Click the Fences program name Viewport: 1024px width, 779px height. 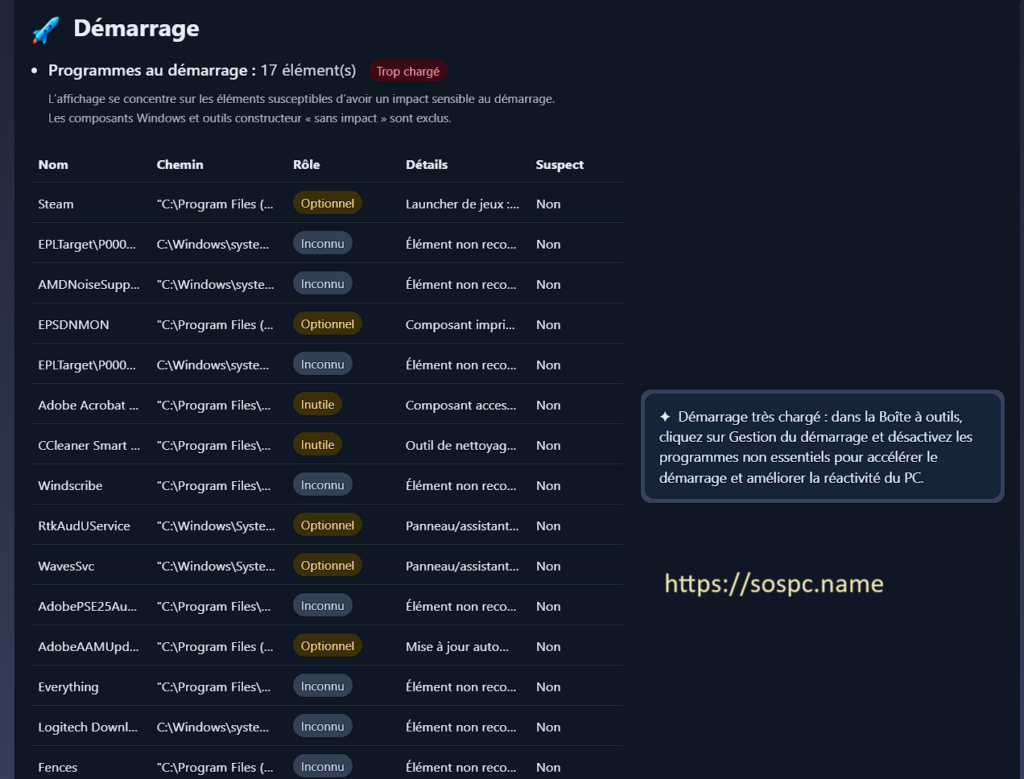click(57, 767)
